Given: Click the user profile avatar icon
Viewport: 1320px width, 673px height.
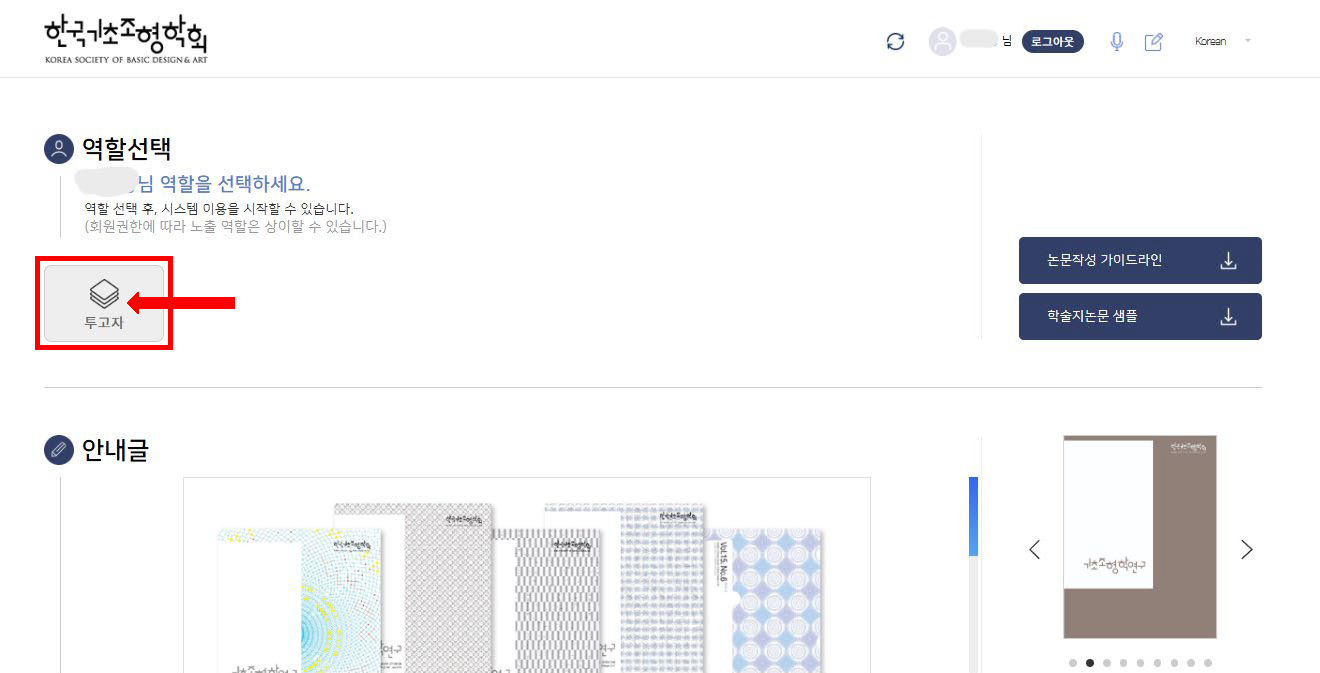Looking at the screenshot, I should [942, 41].
